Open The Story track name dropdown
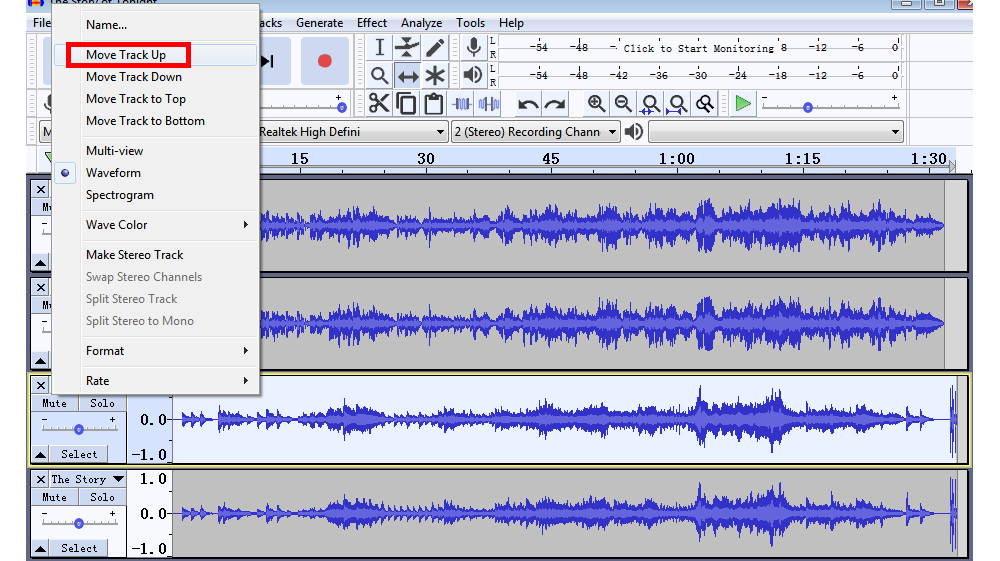This screenshot has width=1000, height=561. (x=87, y=479)
